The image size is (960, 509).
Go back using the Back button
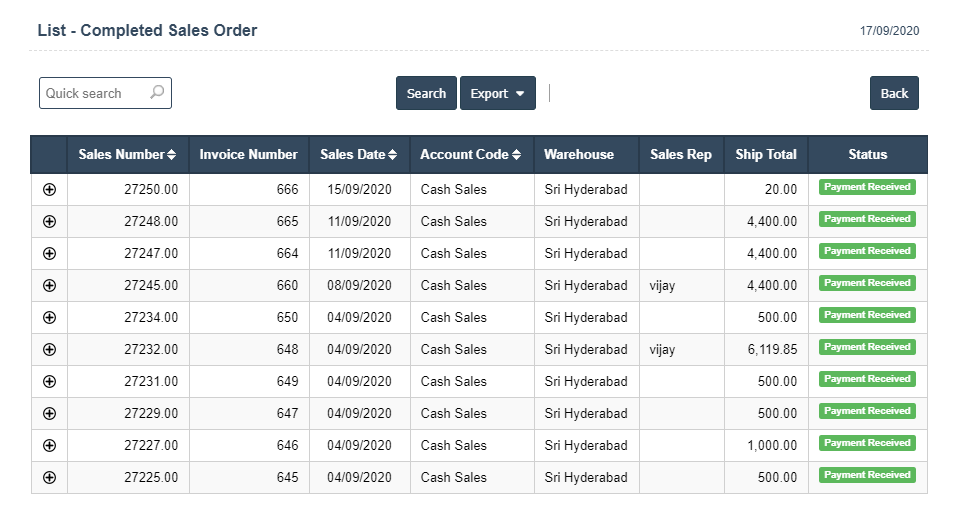point(894,93)
